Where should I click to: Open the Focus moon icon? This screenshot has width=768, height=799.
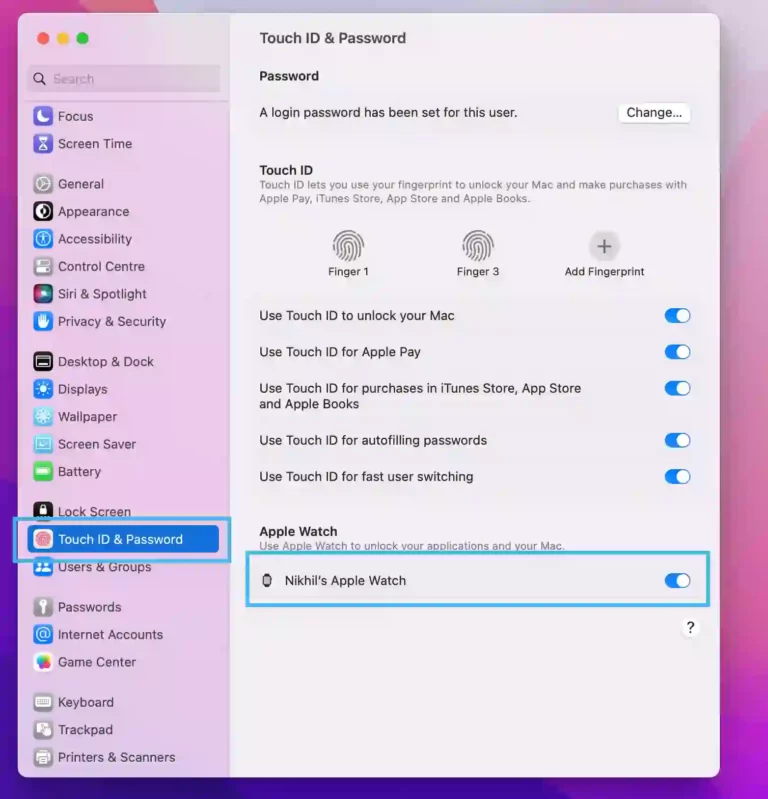tap(43, 116)
